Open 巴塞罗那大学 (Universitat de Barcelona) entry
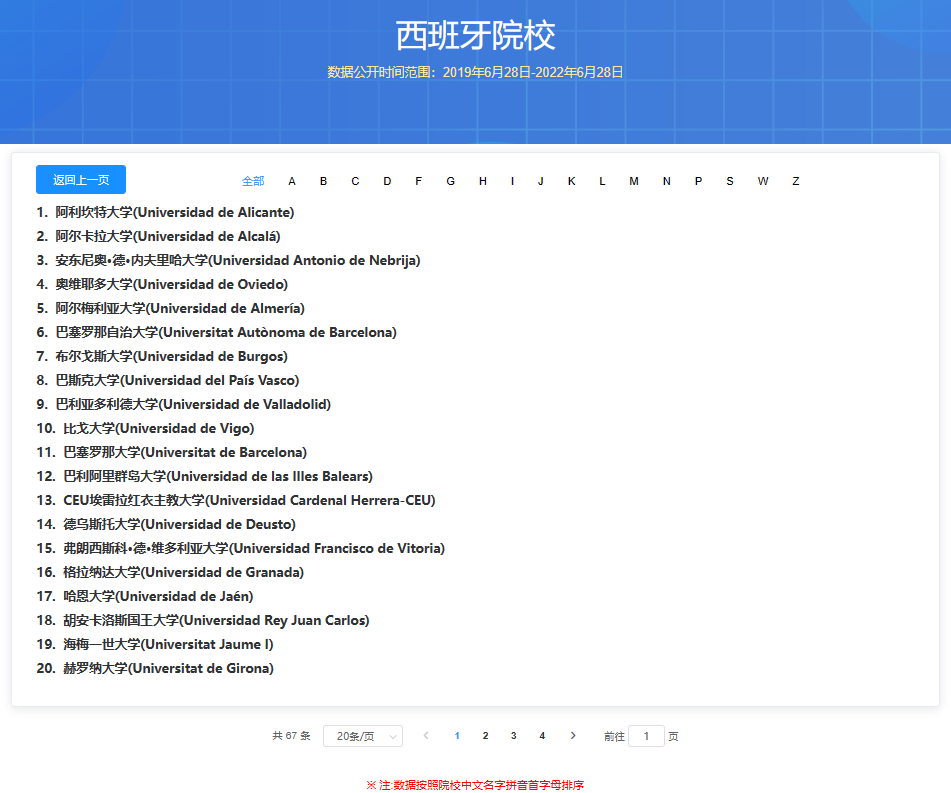Image resolution: width=951 pixels, height=793 pixels. click(172, 452)
